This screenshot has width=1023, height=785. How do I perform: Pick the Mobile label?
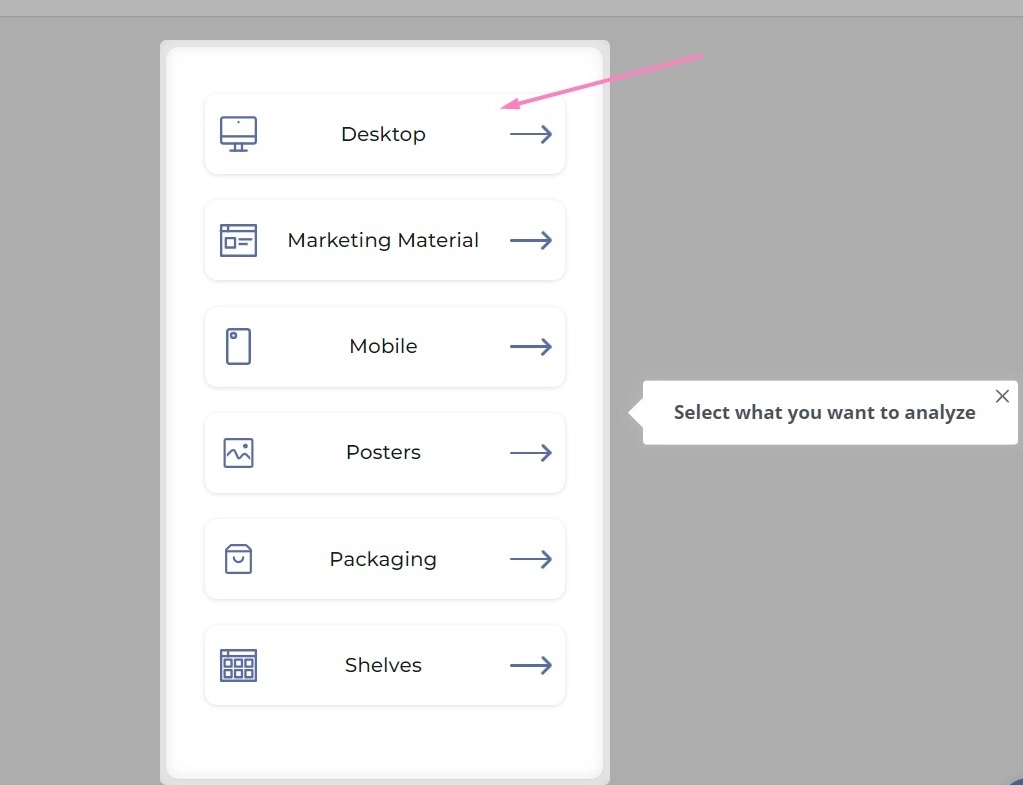click(x=384, y=346)
